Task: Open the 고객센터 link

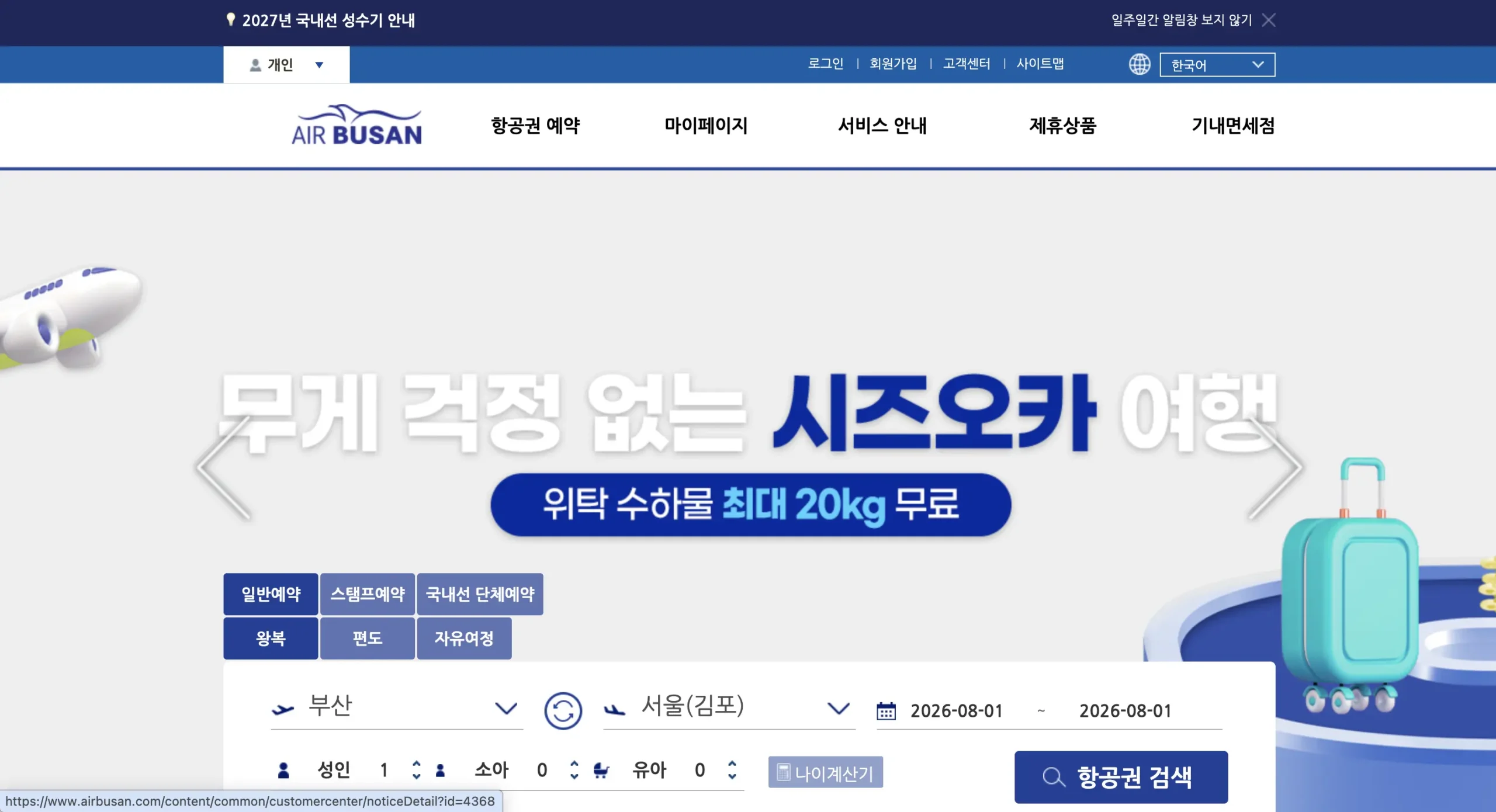Action: 967,64
